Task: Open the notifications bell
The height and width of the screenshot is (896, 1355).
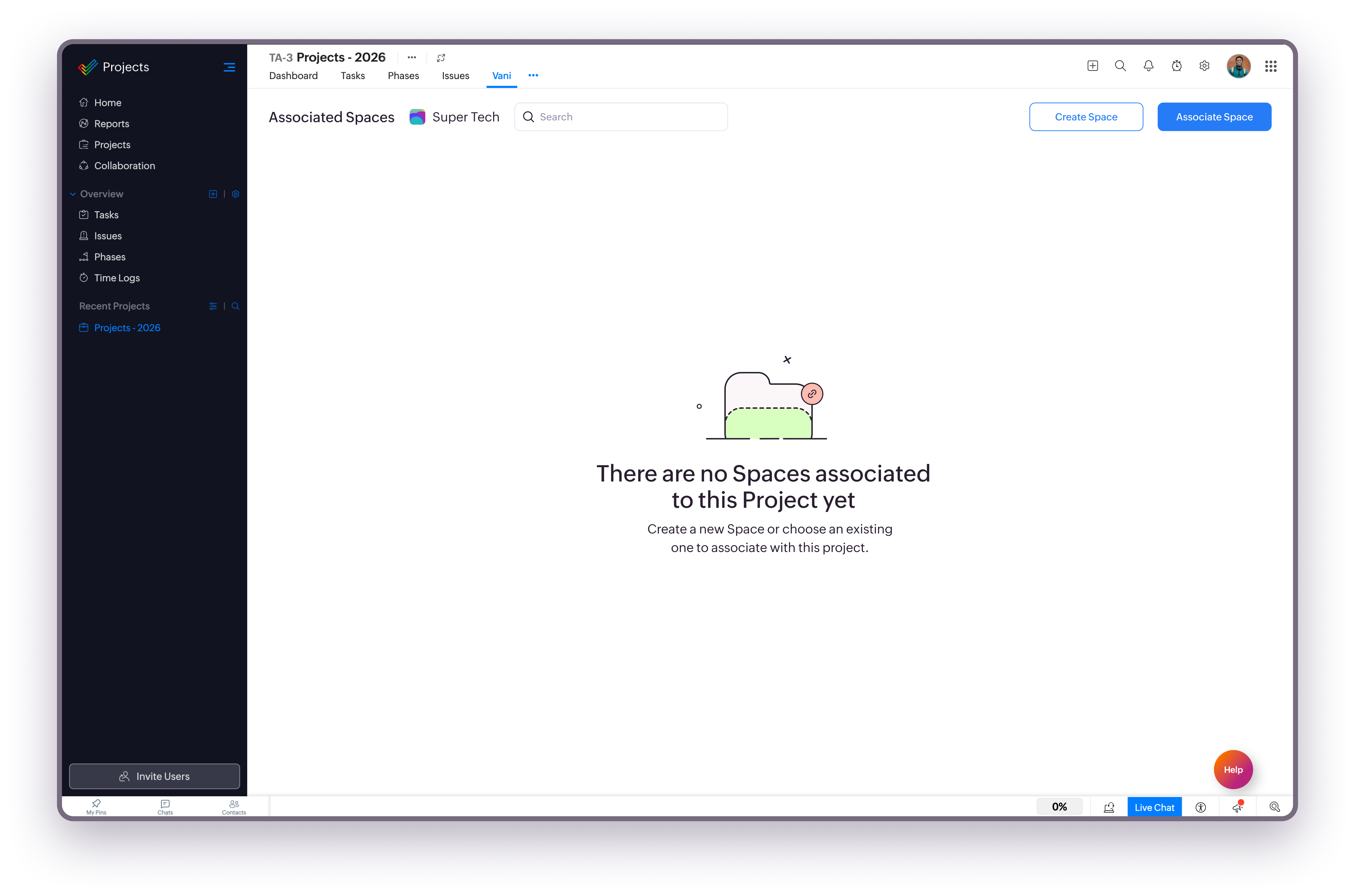Action: coord(1148,66)
